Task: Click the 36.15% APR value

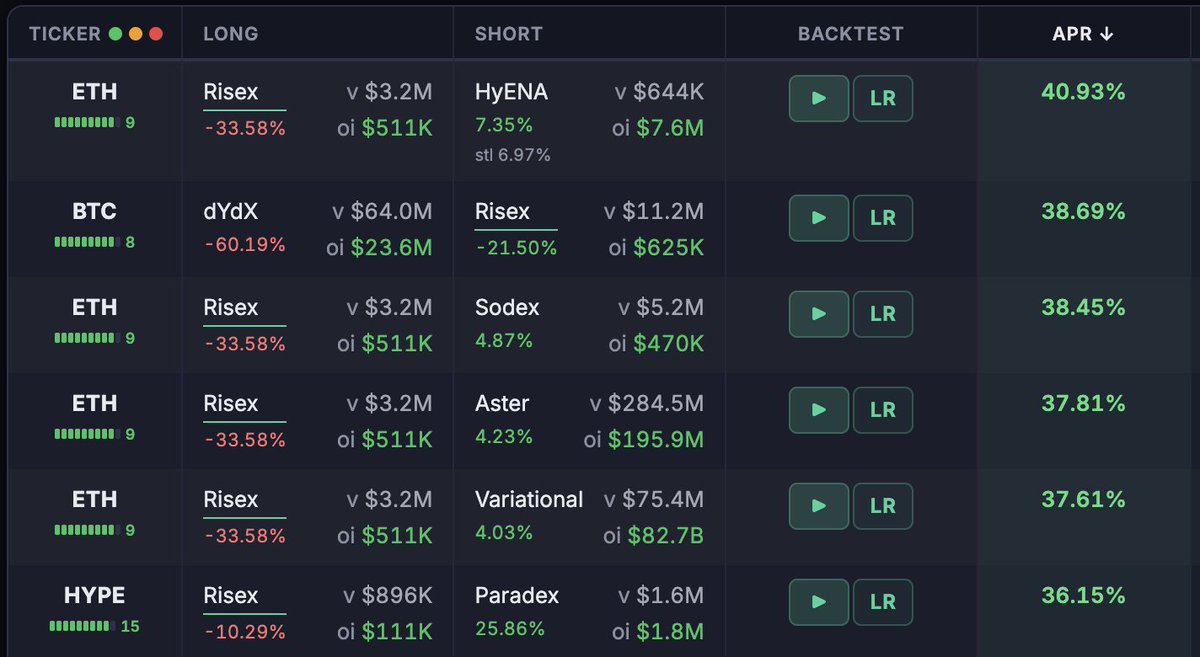Action: click(1083, 596)
